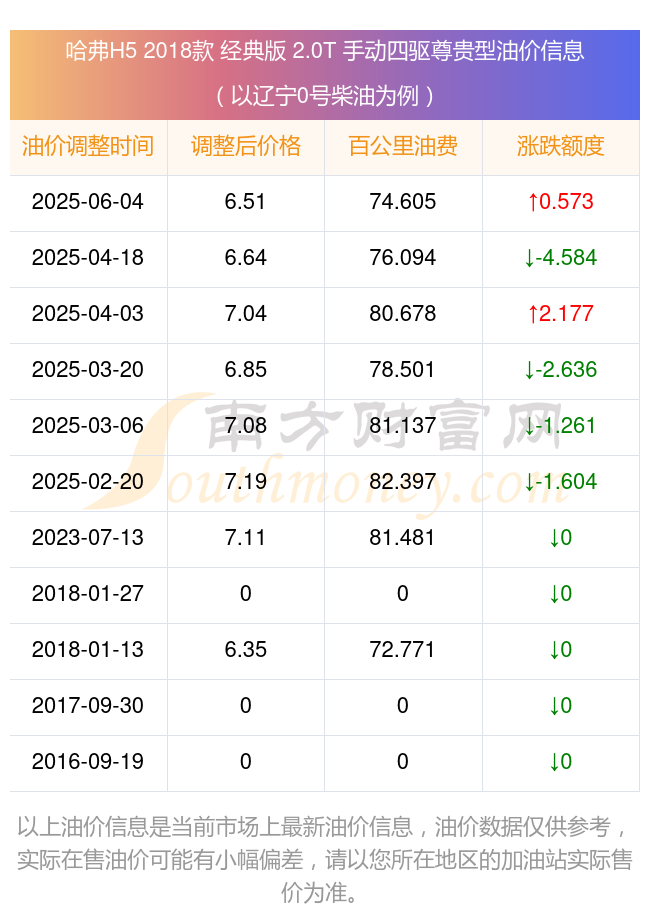Image resolution: width=650 pixels, height=921 pixels.
Task: Select the date 2025-04-18
Action: click(x=87, y=258)
